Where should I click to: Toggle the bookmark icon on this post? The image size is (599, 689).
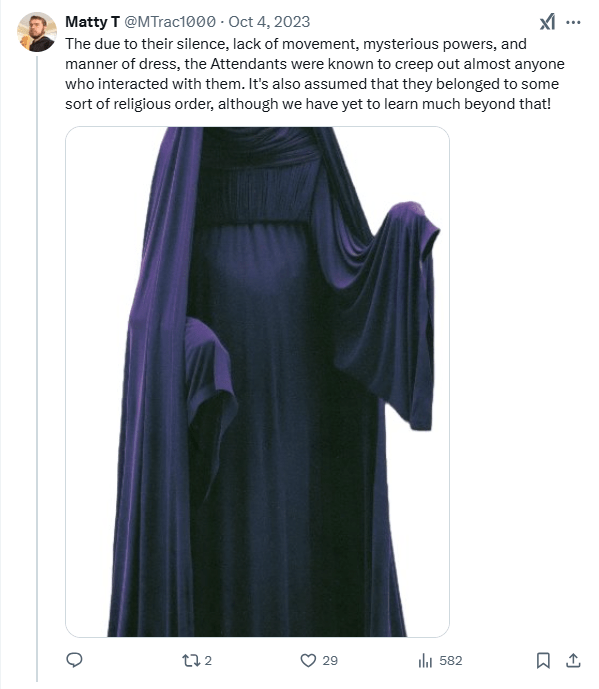click(543, 660)
